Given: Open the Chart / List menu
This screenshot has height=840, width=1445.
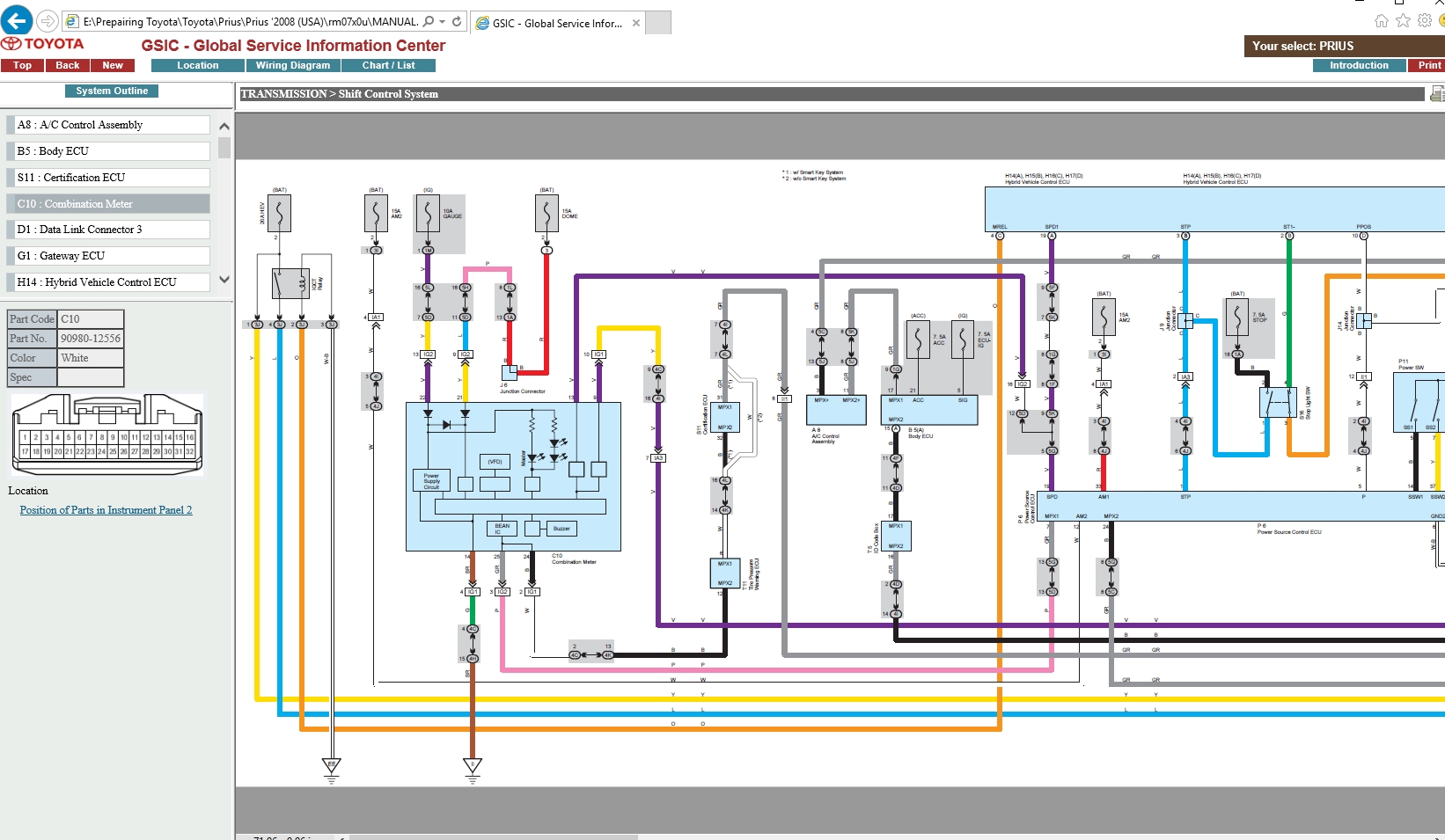Looking at the screenshot, I should [388, 65].
